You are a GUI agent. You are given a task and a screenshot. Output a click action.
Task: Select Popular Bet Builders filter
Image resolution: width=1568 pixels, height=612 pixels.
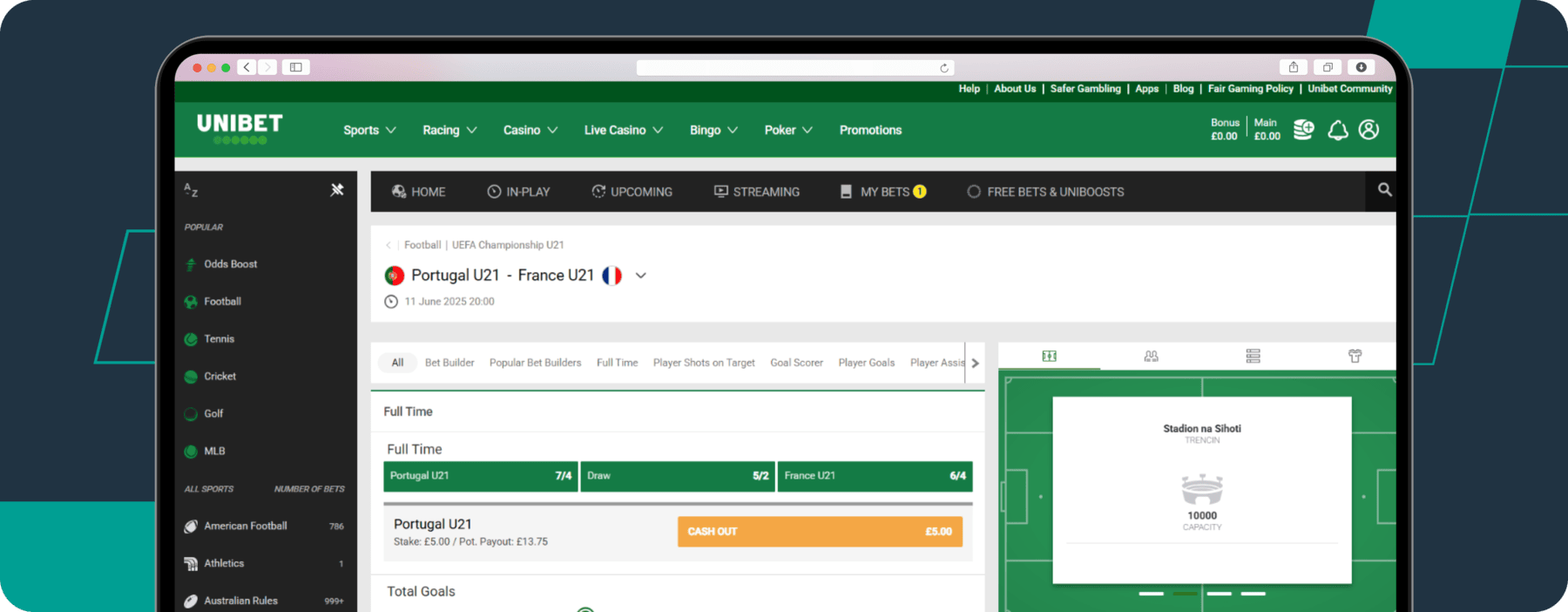[535, 363]
